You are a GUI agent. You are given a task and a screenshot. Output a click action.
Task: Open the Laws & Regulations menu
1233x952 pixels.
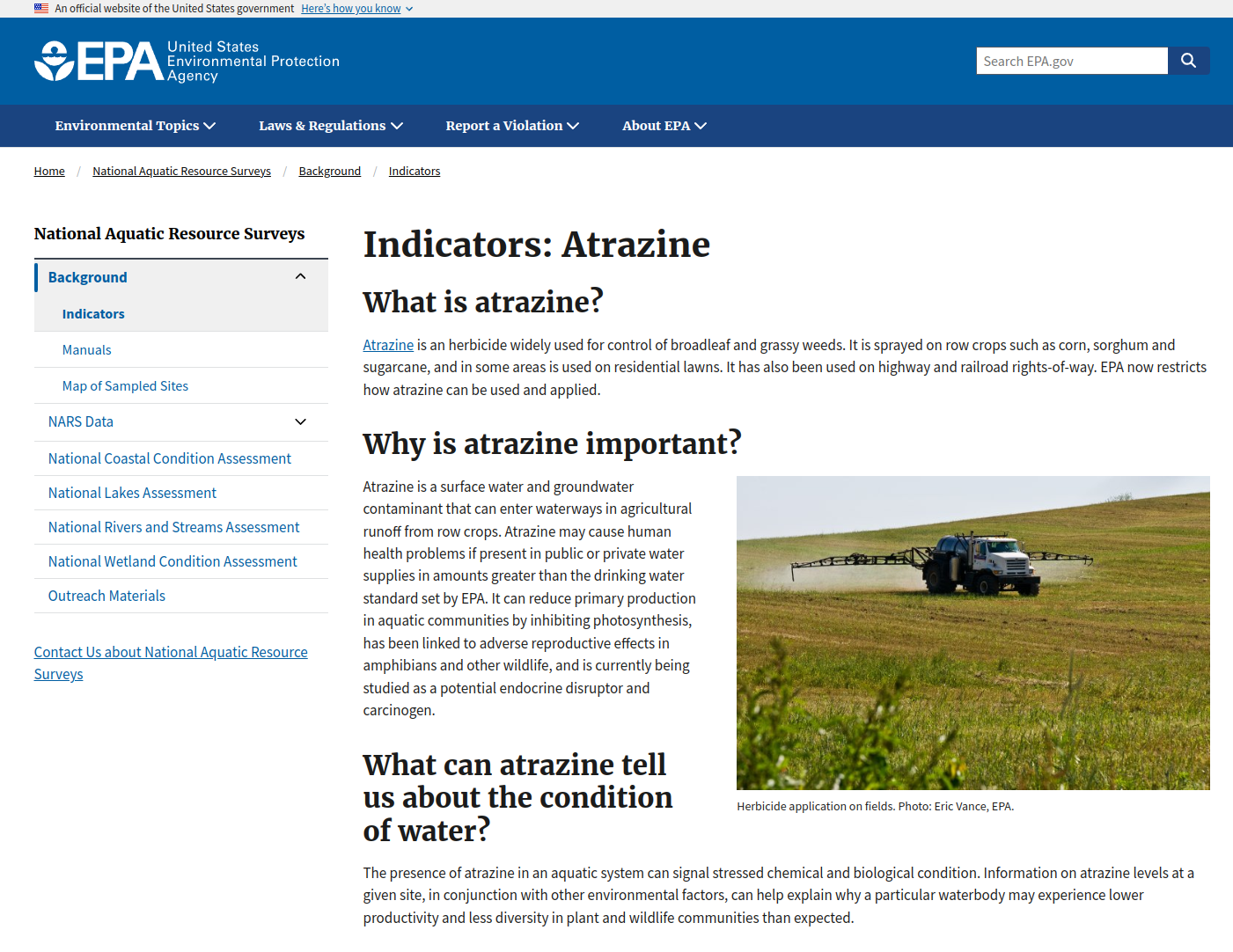coord(330,126)
